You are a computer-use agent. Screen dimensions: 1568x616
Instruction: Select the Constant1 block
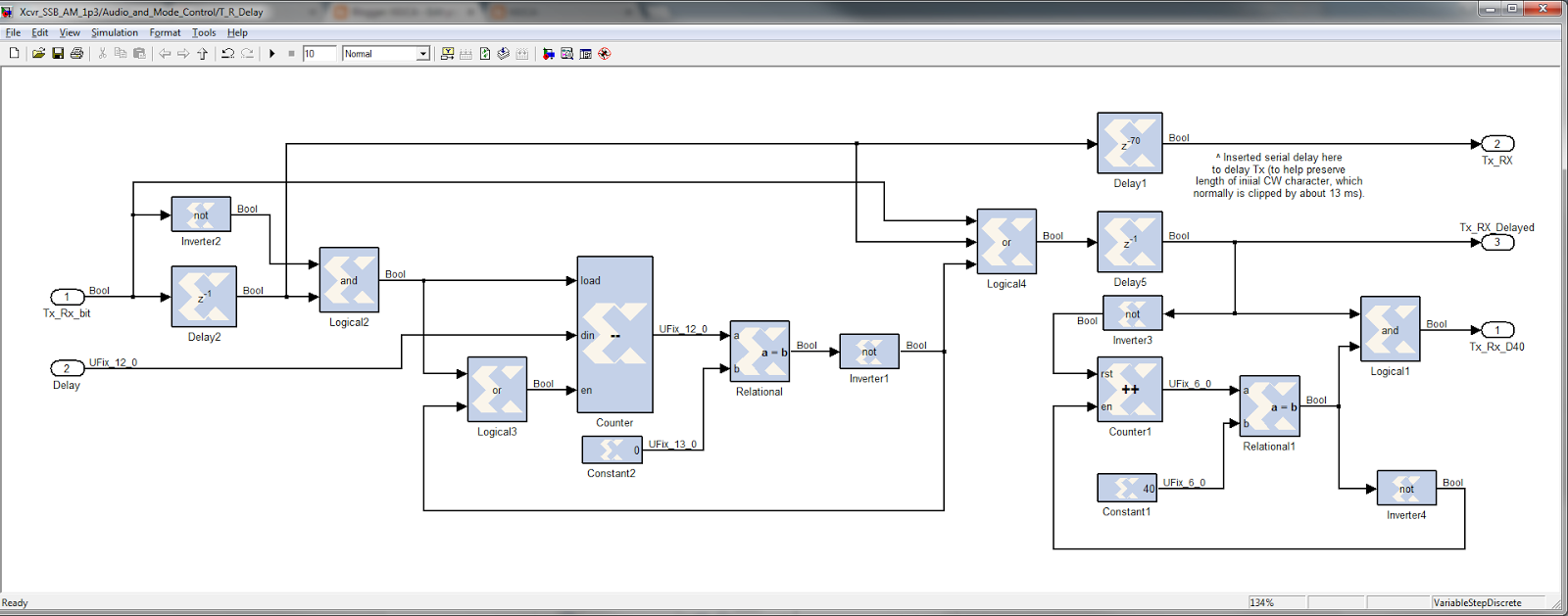(x=1127, y=488)
